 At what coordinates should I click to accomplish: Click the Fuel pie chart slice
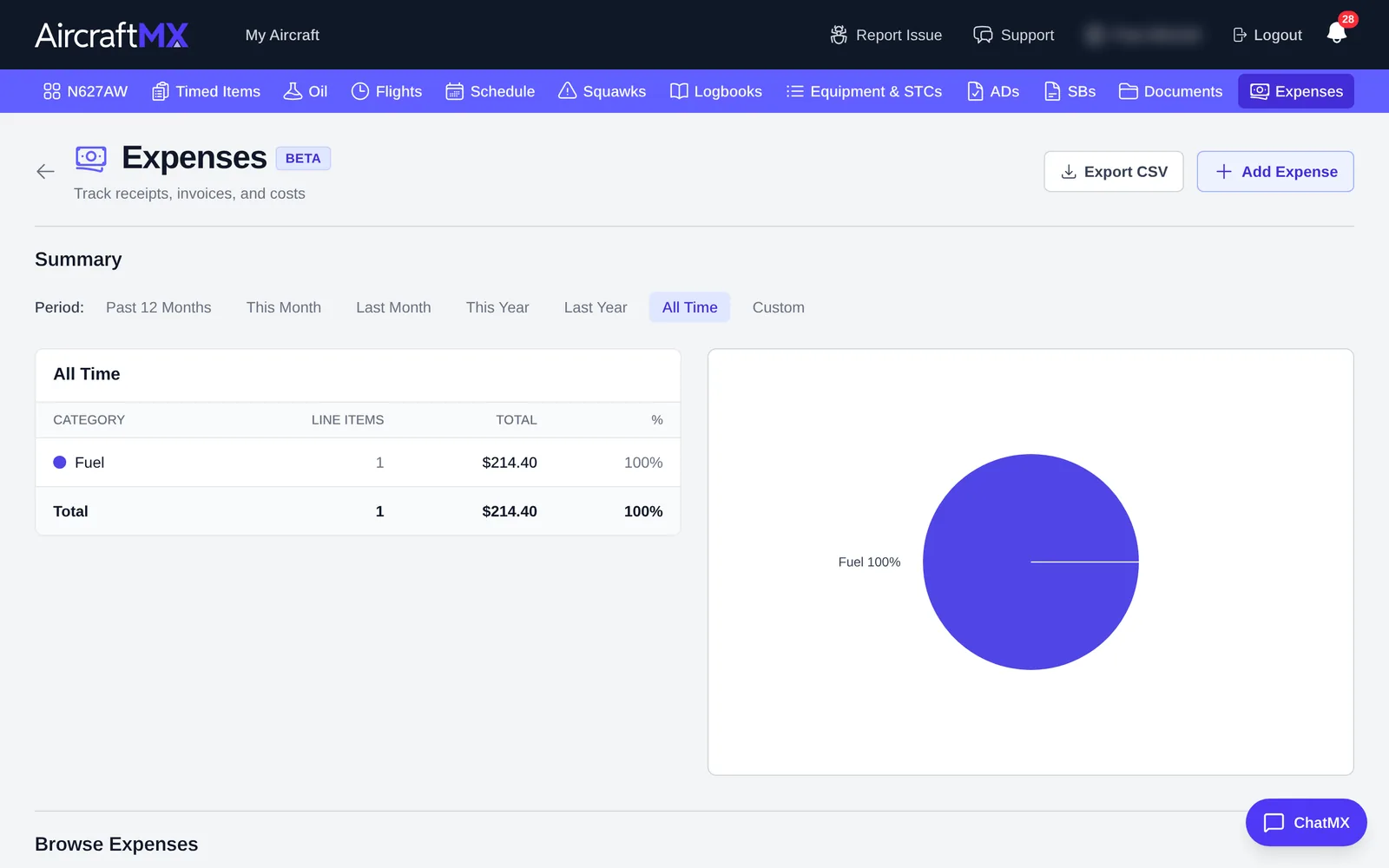[x=1030, y=562]
